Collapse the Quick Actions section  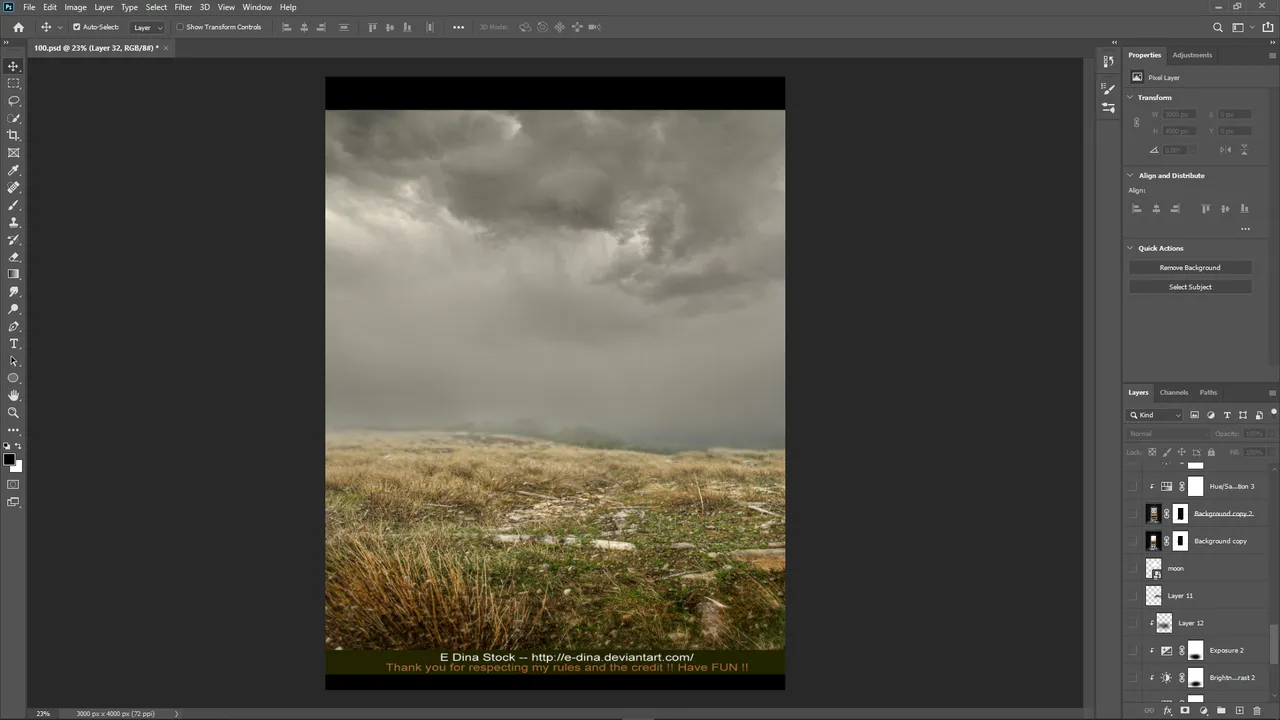1130,248
